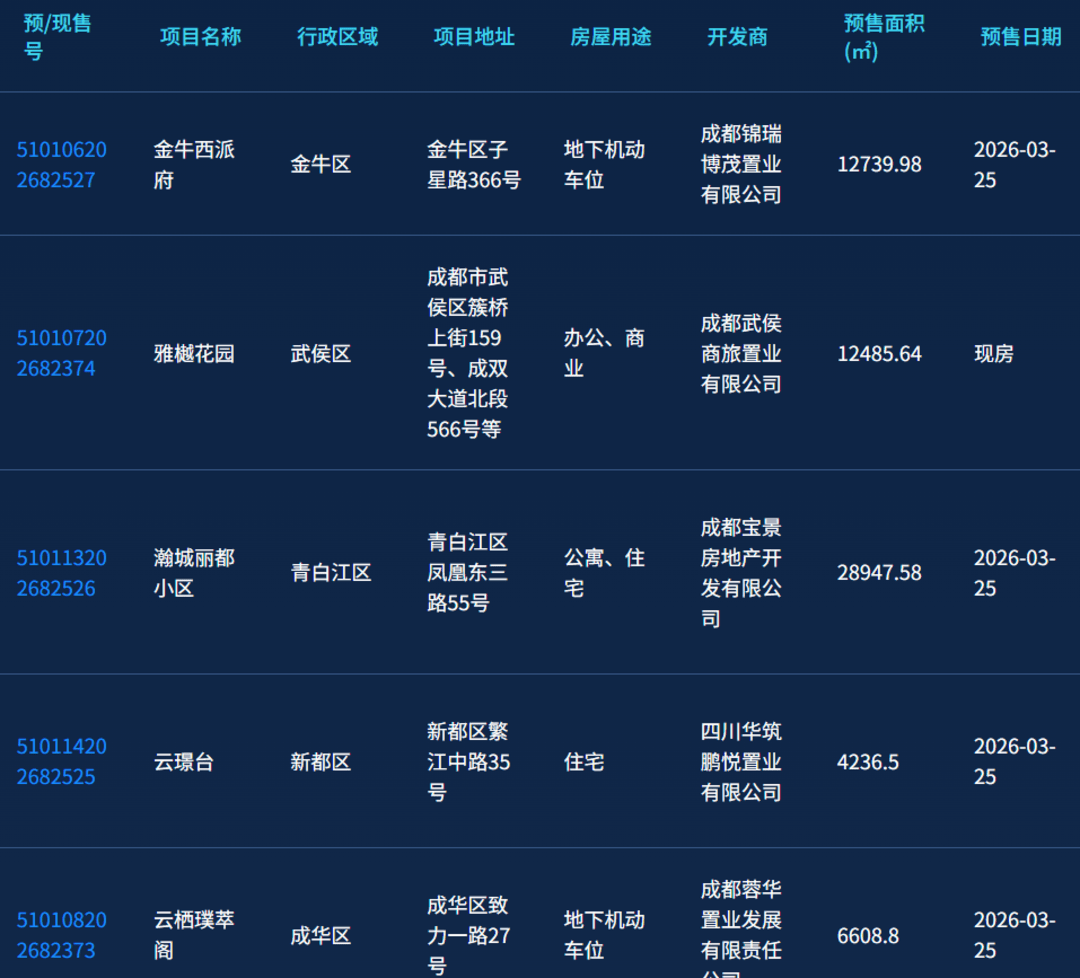Select the 预售日期 column header

(1020, 37)
